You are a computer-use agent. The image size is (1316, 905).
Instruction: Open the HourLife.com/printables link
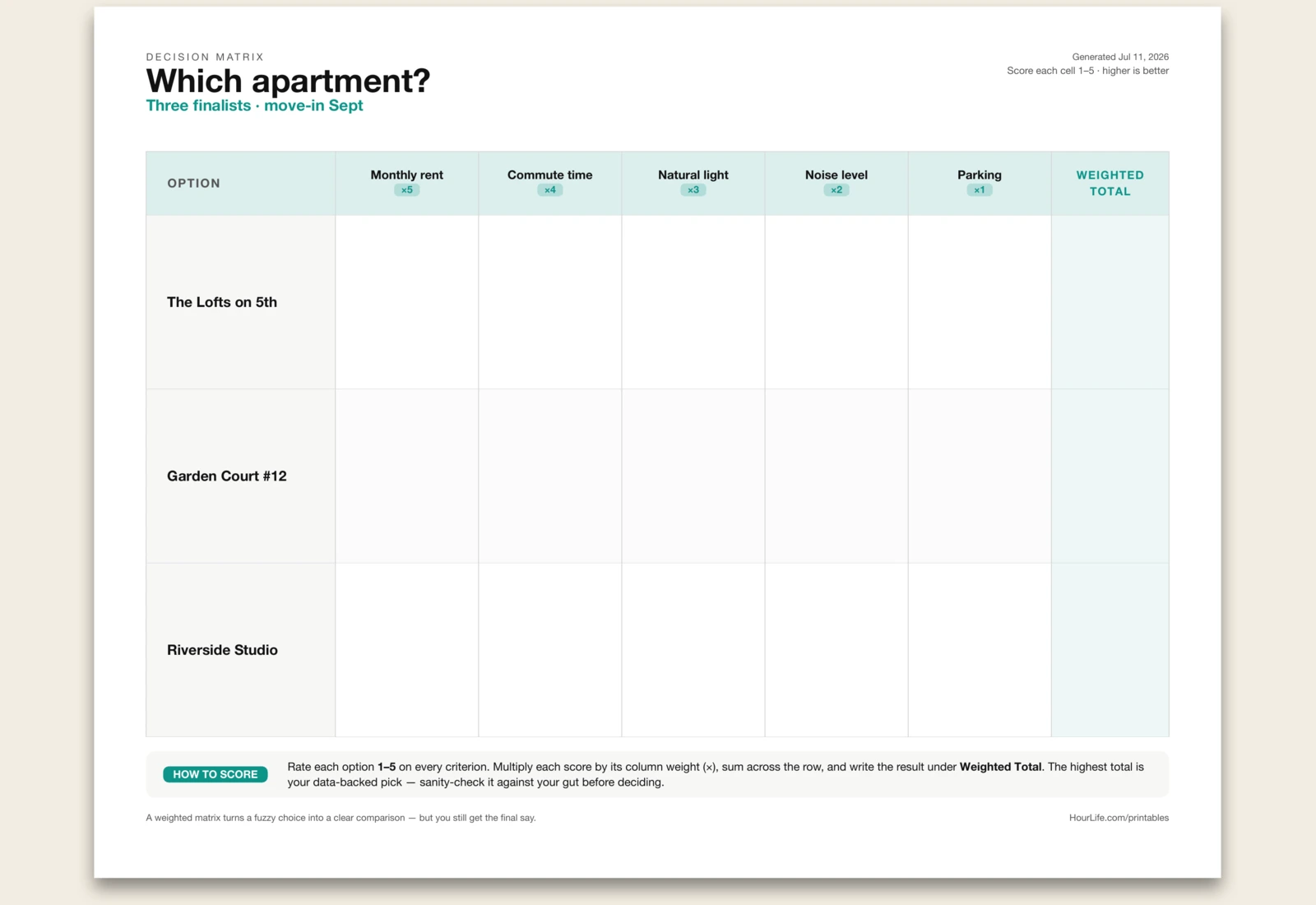tap(1119, 818)
